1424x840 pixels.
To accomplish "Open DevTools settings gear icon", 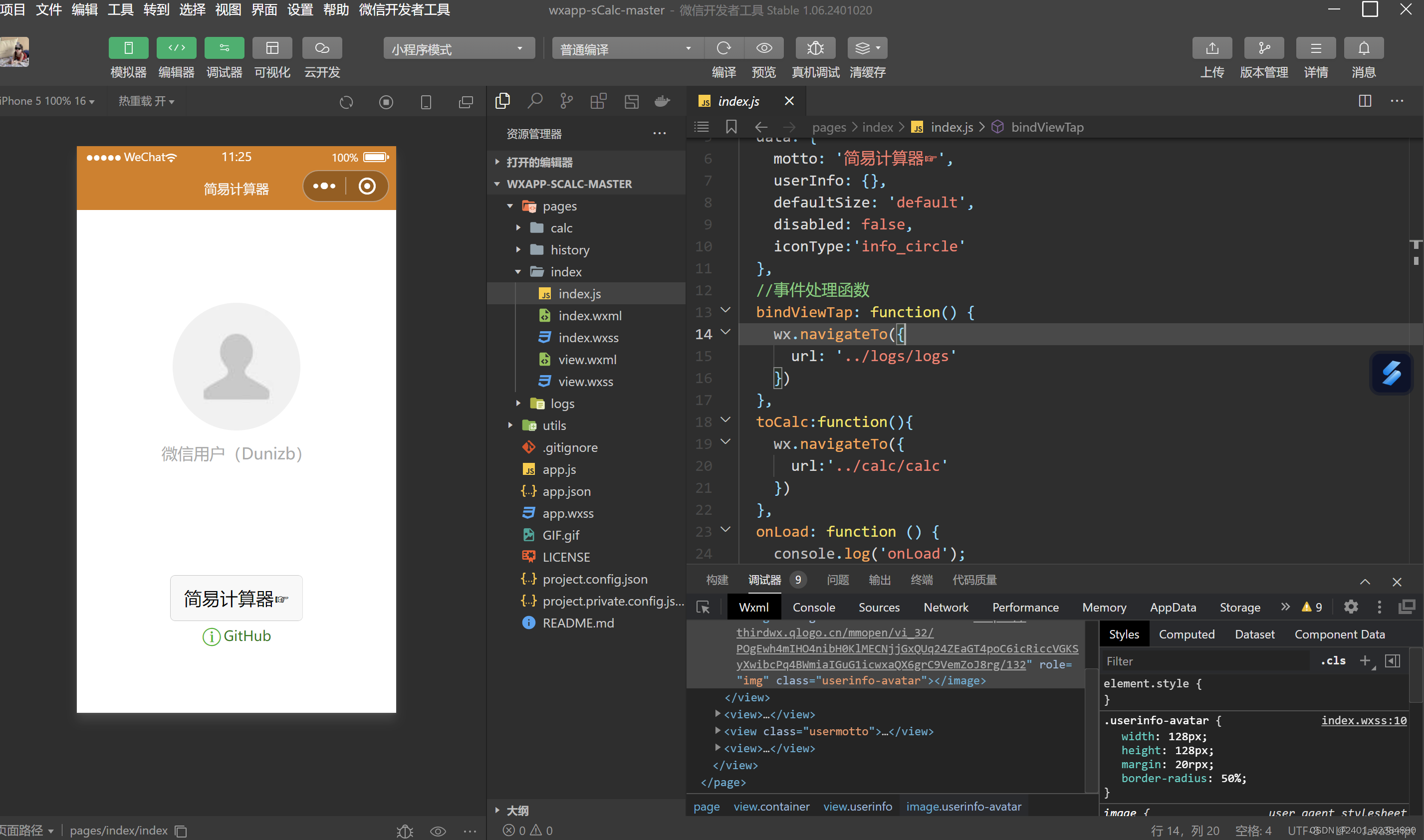I will 1350,608.
